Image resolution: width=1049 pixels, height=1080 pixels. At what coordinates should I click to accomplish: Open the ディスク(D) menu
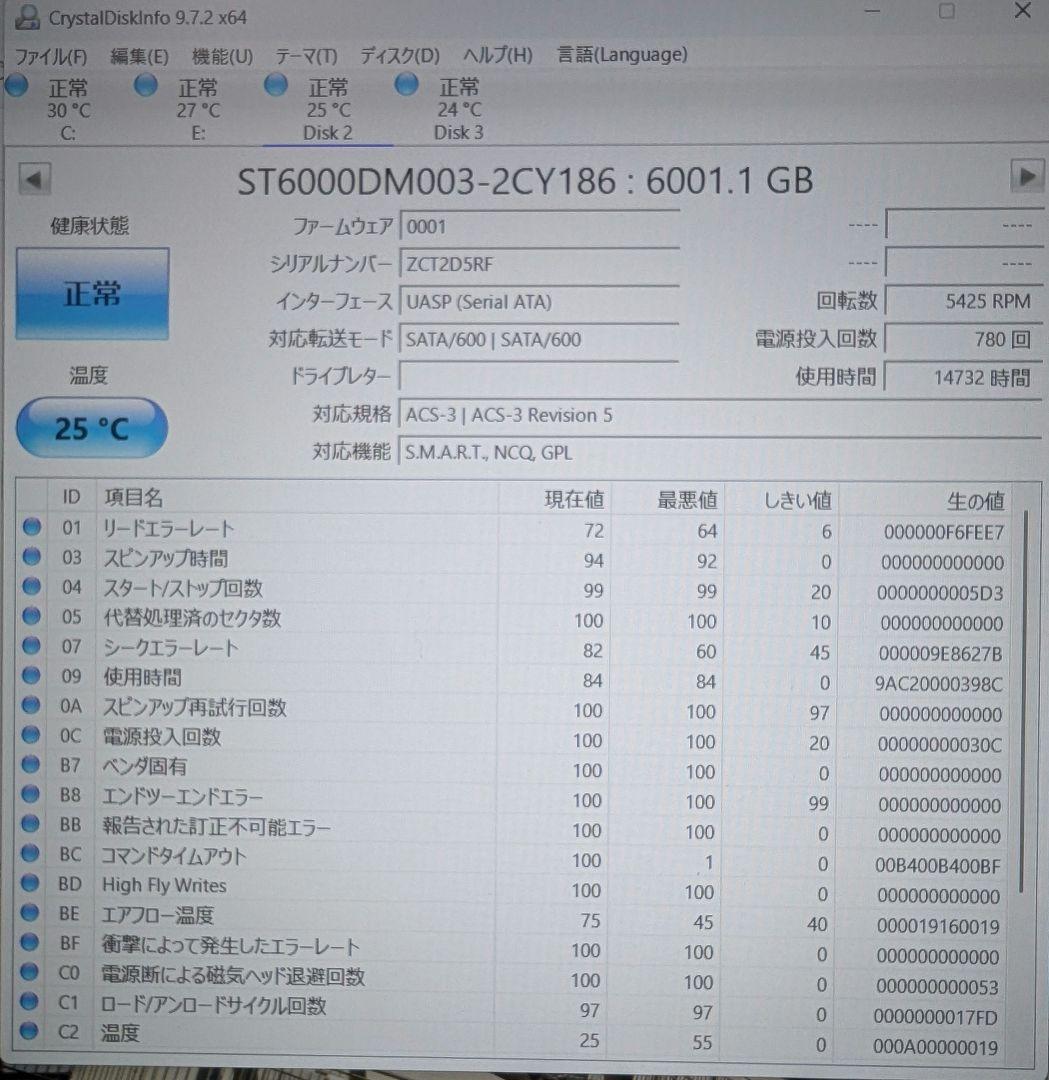coord(399,55)
